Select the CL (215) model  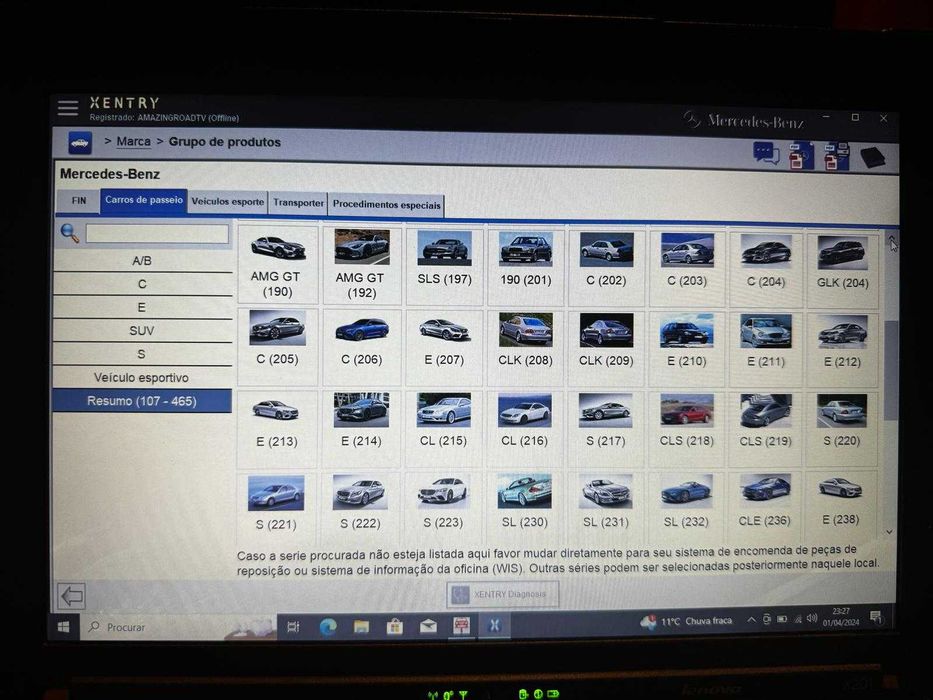click(443, 427)
